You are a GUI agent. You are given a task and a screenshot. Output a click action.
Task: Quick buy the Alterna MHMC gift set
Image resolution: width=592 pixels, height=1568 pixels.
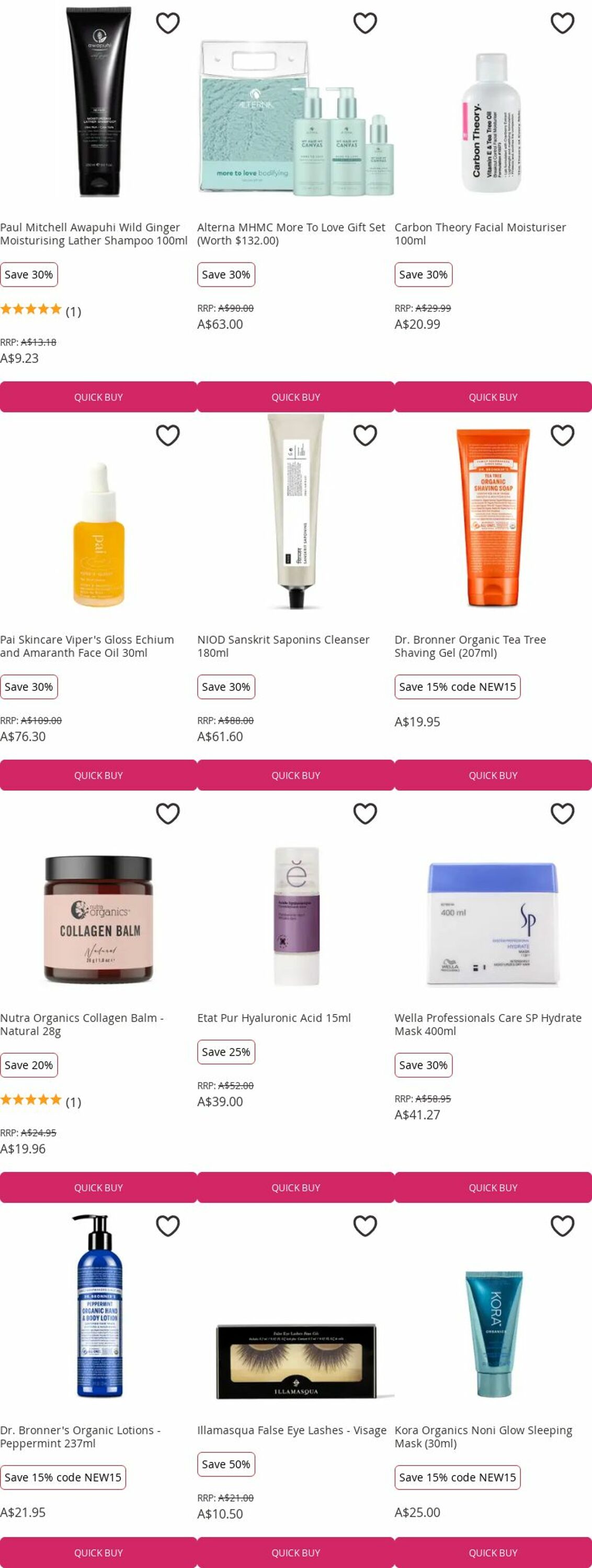click(295, 397)
